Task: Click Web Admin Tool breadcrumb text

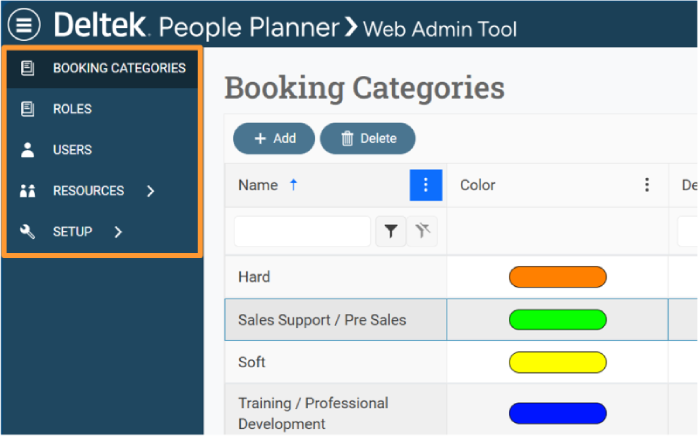Action: [440, 29]
